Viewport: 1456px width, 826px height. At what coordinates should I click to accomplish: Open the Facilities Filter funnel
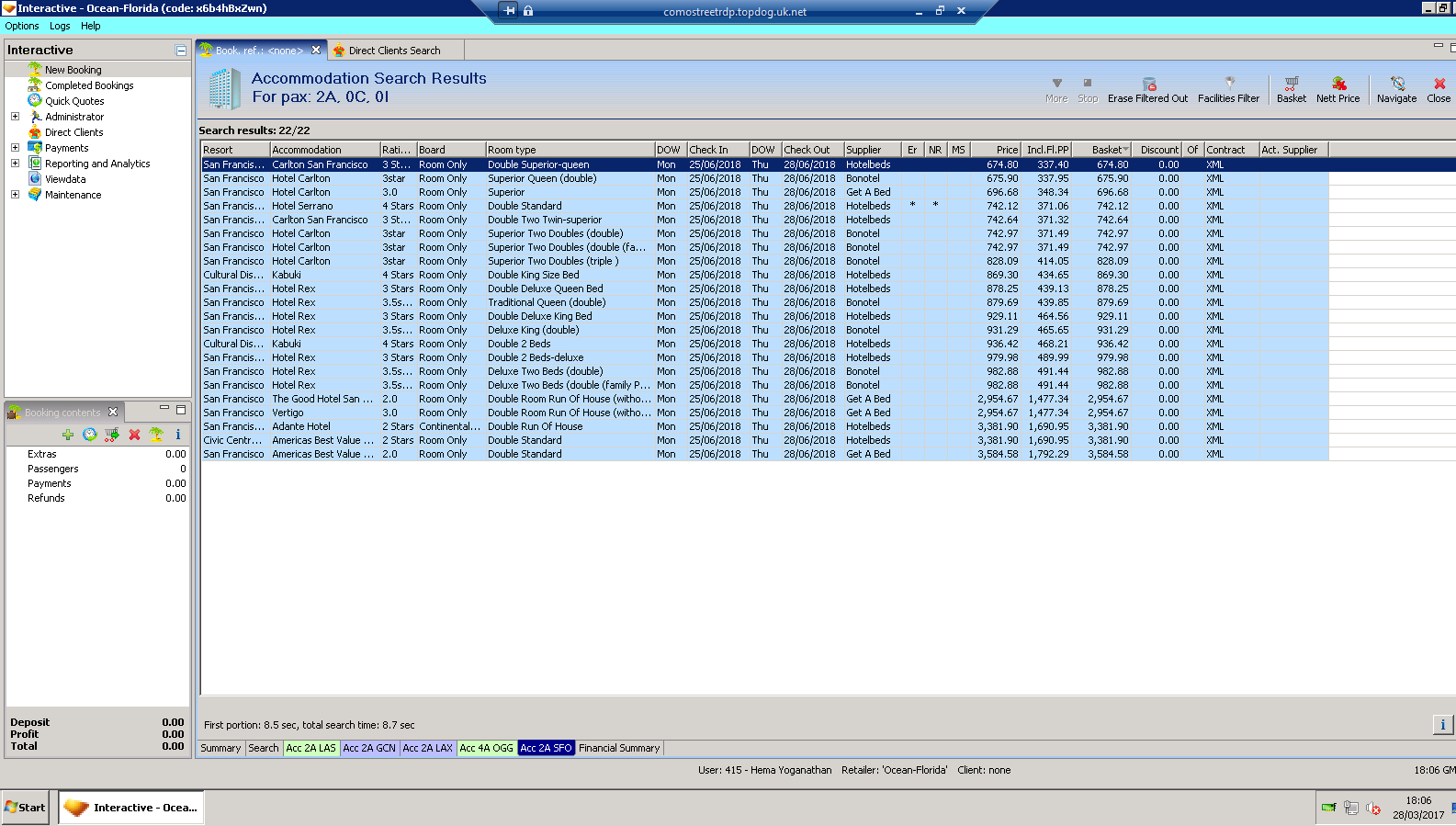pos(1228,89)
